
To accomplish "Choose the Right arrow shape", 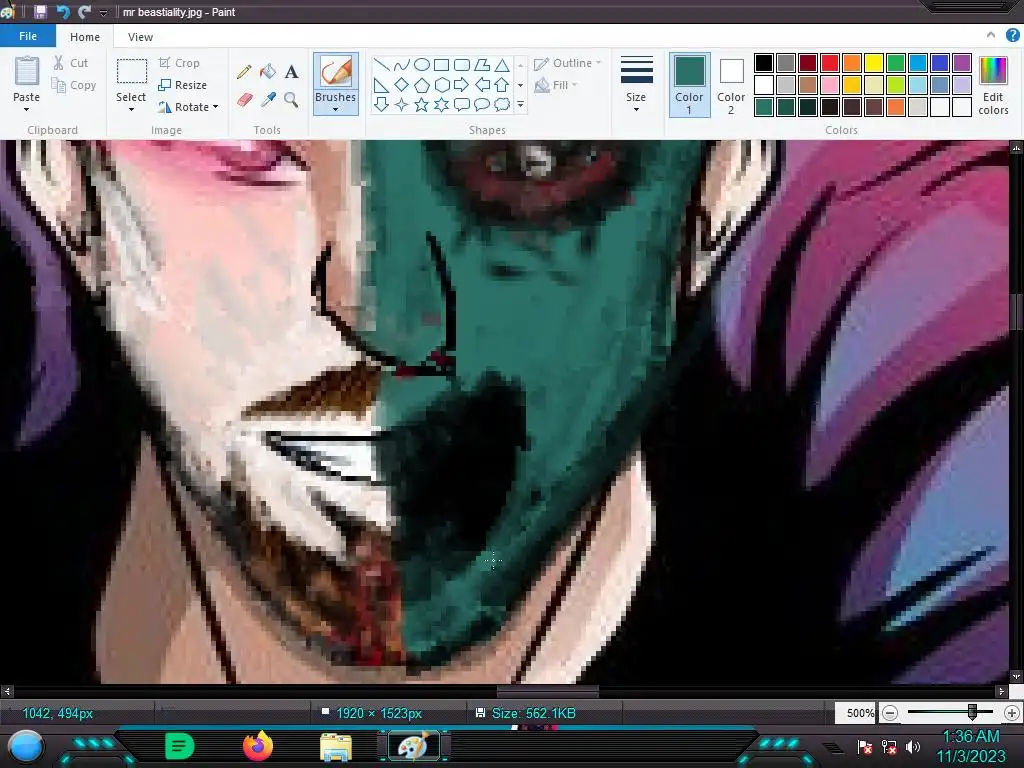I will pyautogui.click(x=462, y=85).
